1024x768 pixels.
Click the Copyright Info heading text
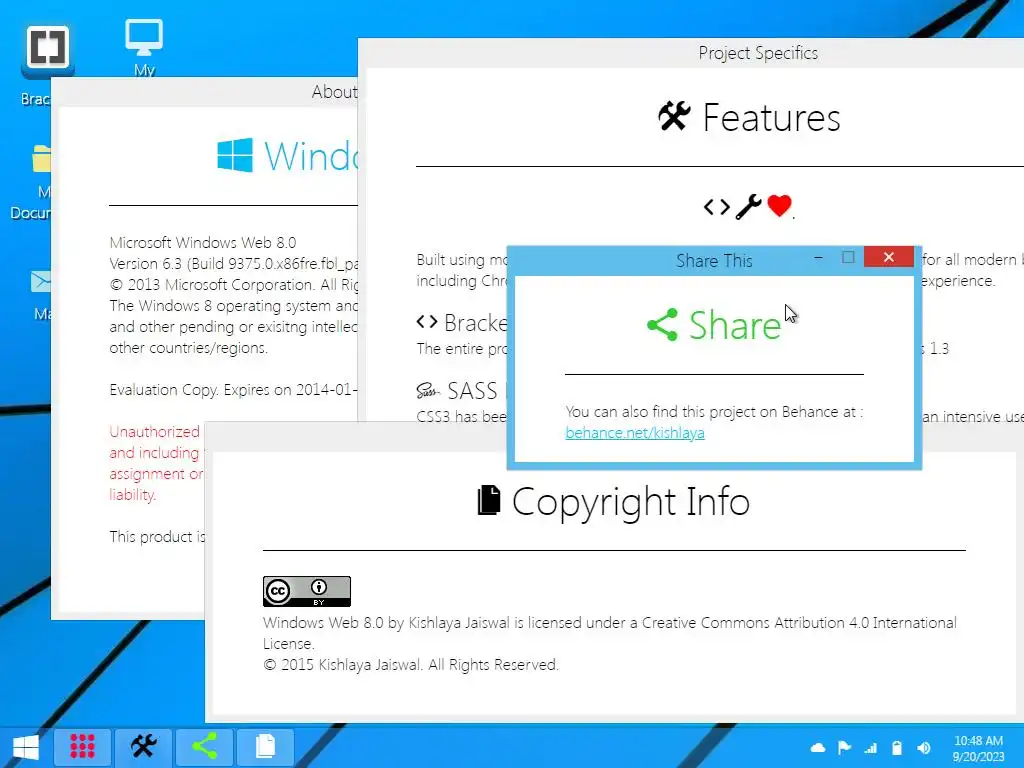click(x=631, y=502)
